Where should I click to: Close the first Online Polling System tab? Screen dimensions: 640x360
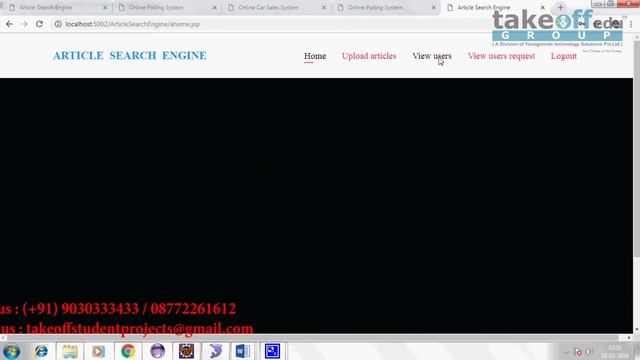[x=215, y=7]
